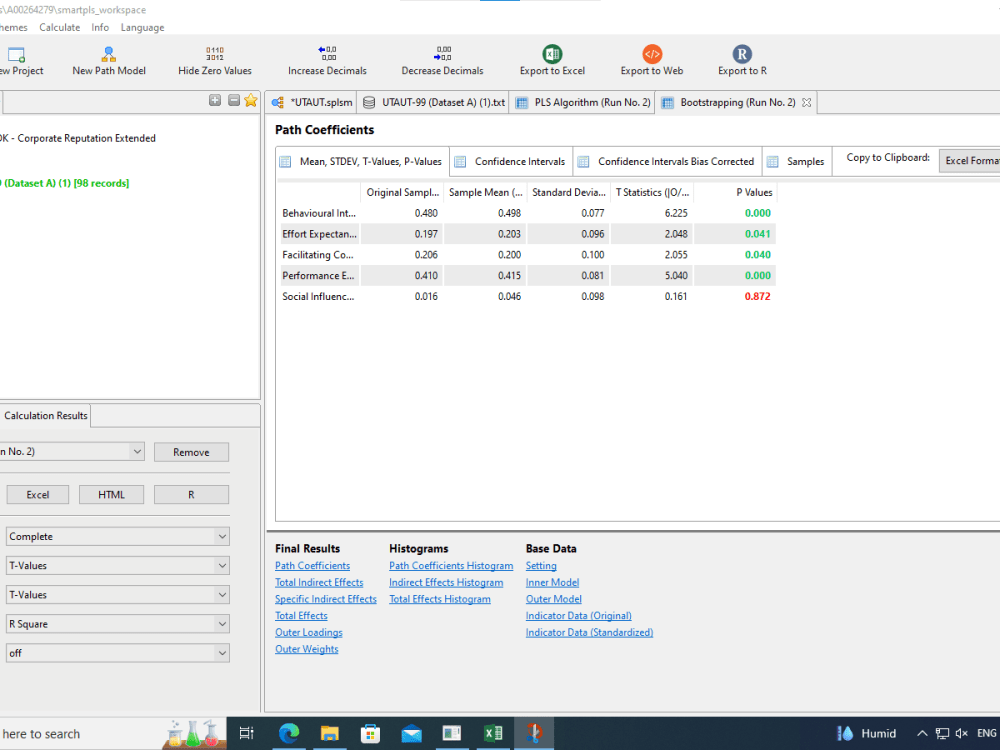This screenshot has height=750, width=1000.
Task: Open the calculation run selection dropdown
Action: [x=70, y=451]
